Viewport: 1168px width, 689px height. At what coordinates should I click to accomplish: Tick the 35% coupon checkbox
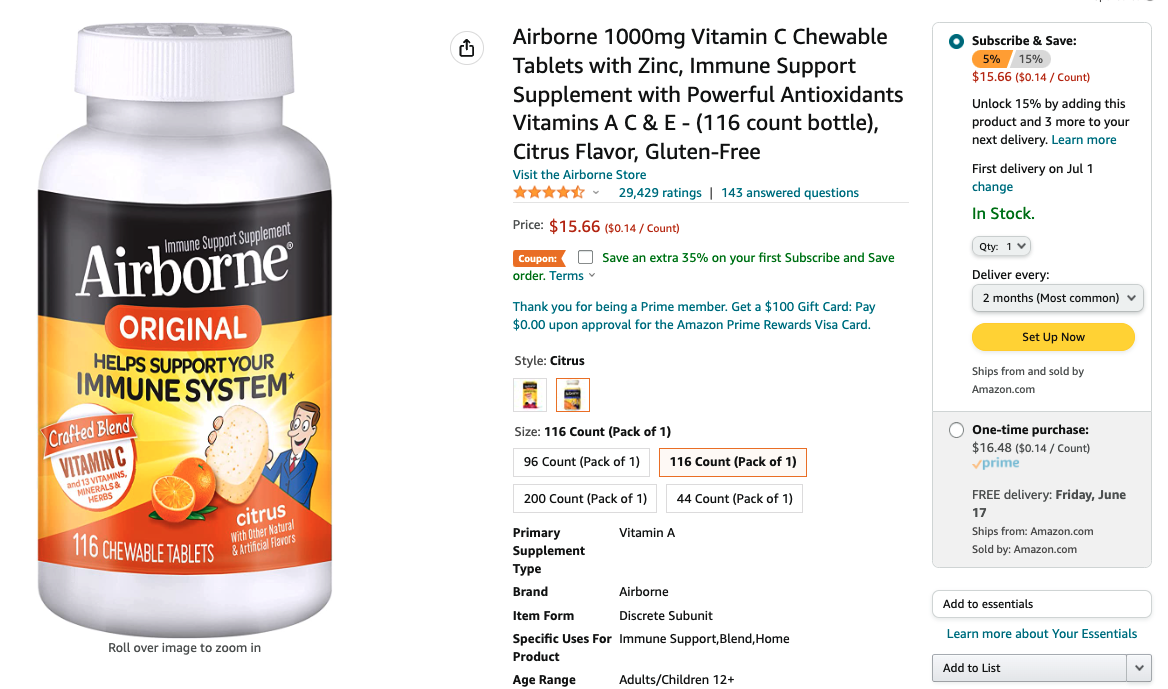coord(585,257)
